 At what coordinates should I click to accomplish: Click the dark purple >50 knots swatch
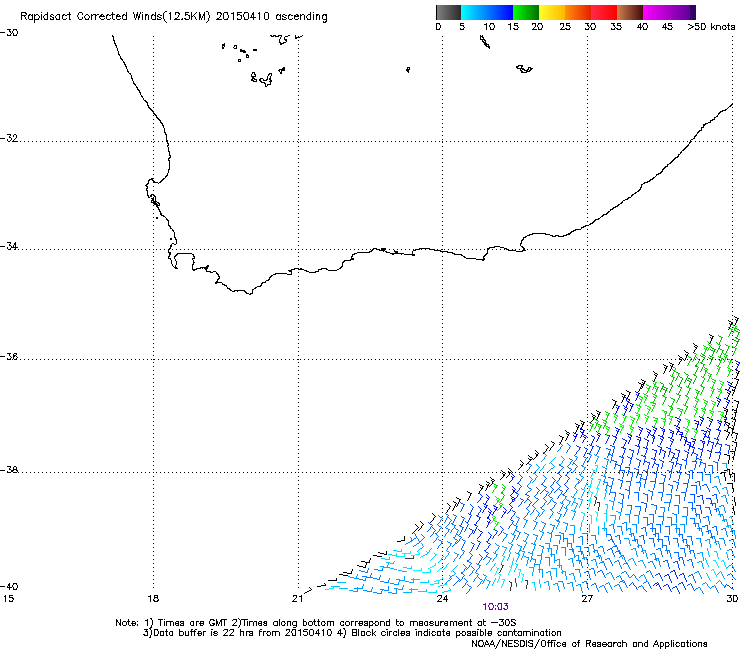pyautogui.click(x=693, y=12)
